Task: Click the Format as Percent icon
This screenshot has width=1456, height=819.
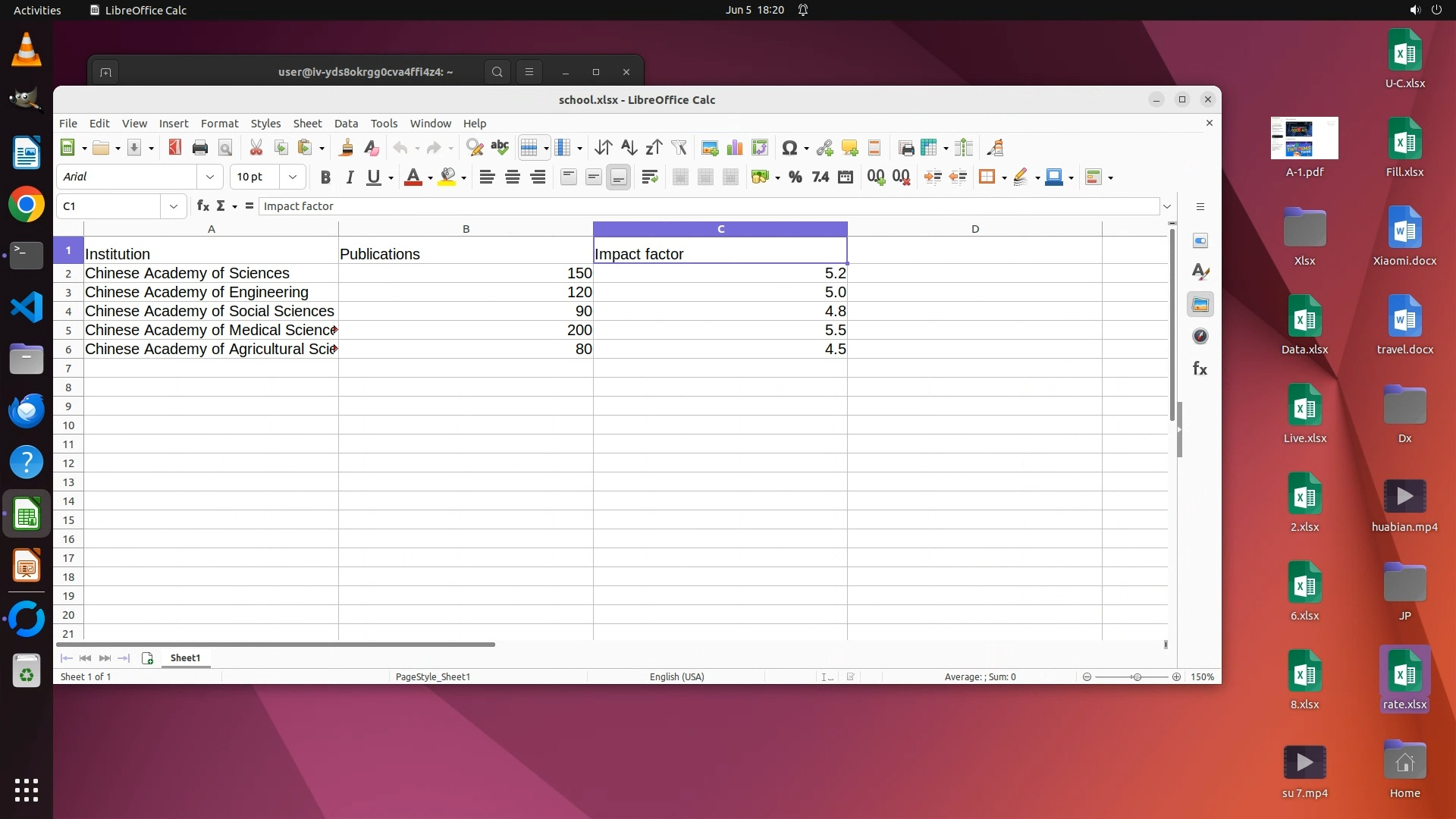Action: coord(795,177)
